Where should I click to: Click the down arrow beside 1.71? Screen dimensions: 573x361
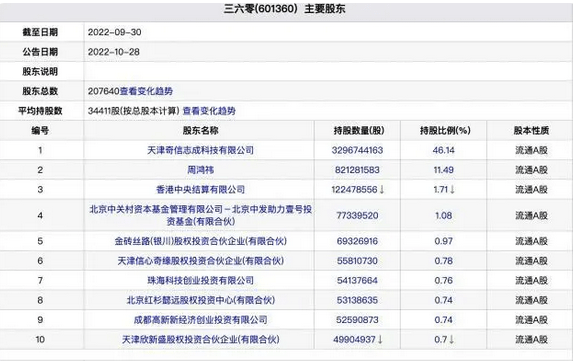[x=452, y=190]
